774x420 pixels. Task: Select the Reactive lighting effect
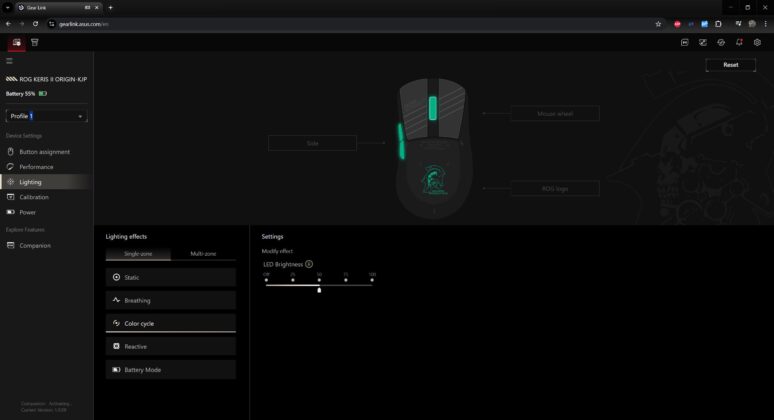point(171,346)
